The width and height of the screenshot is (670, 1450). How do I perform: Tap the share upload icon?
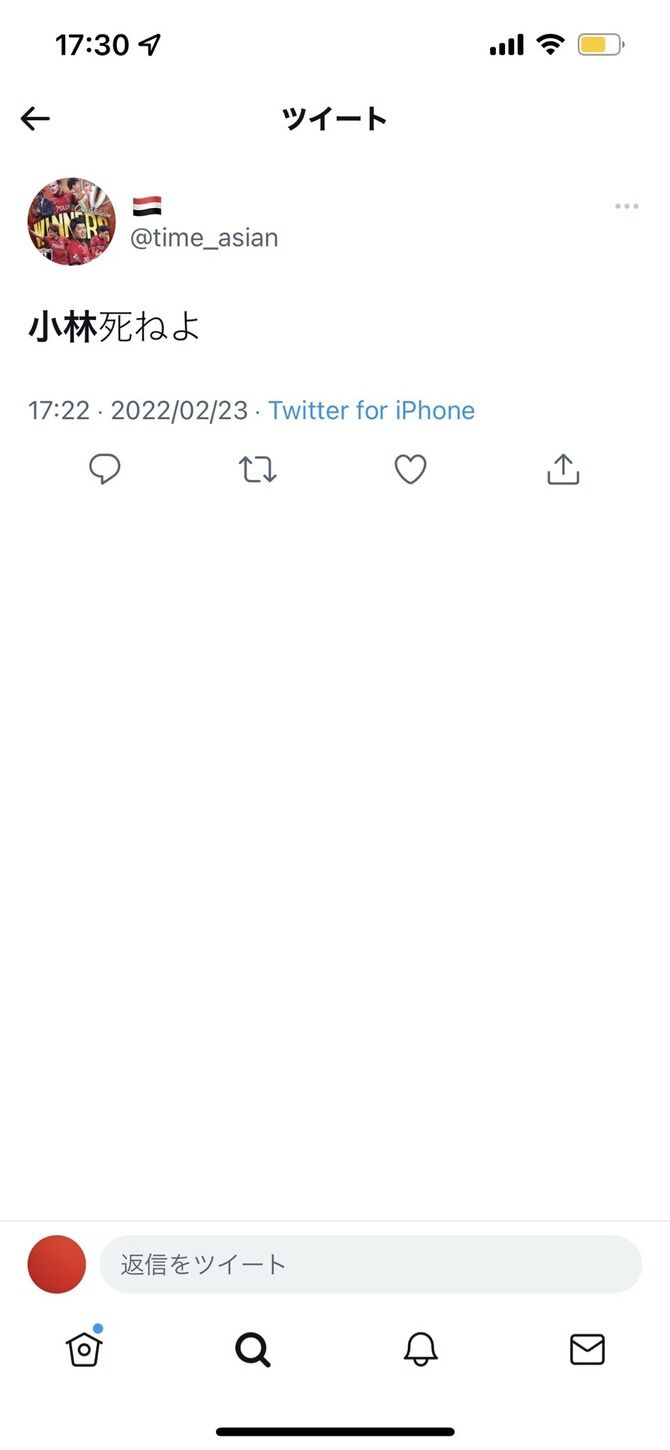click(x=563, y=469)
